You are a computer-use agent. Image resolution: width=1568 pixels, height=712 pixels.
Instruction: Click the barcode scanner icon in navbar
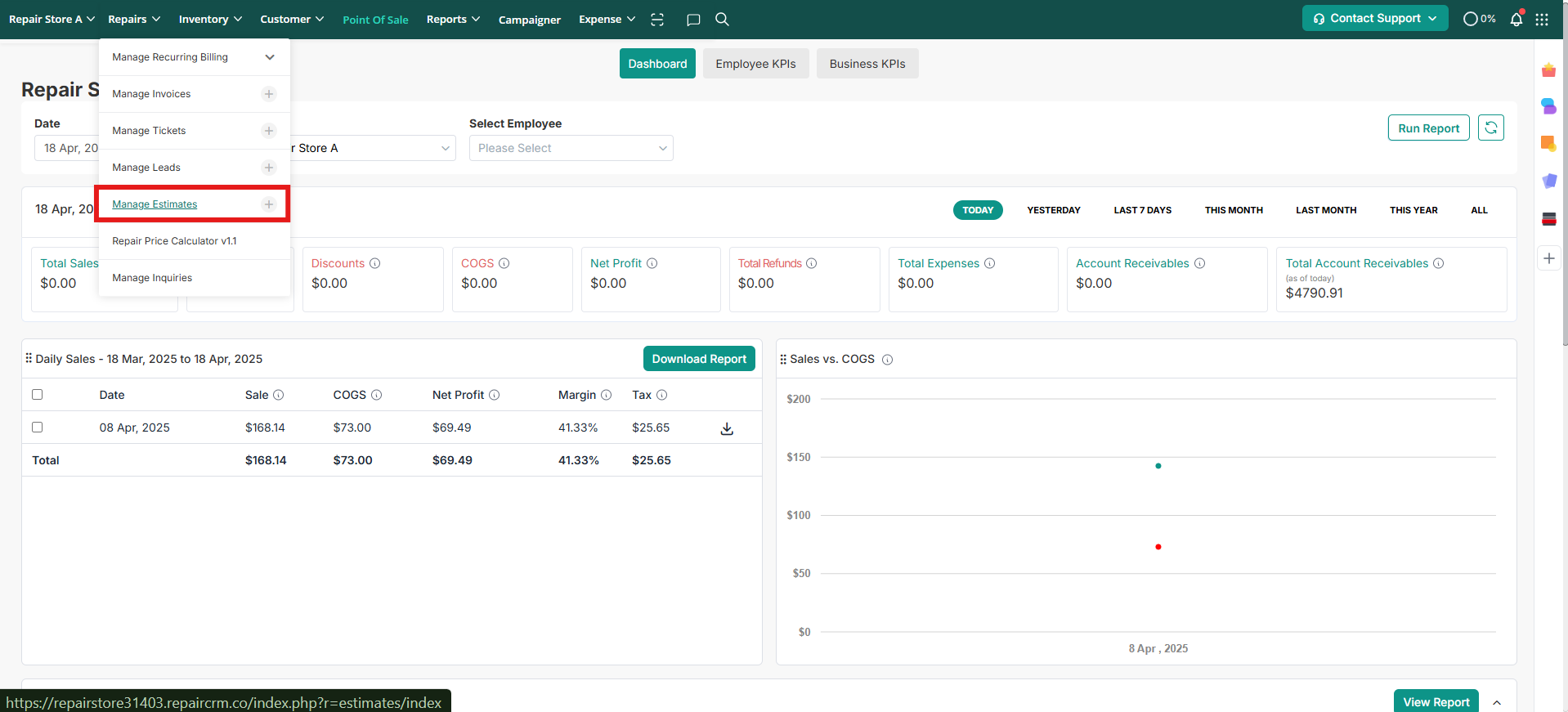657,20
